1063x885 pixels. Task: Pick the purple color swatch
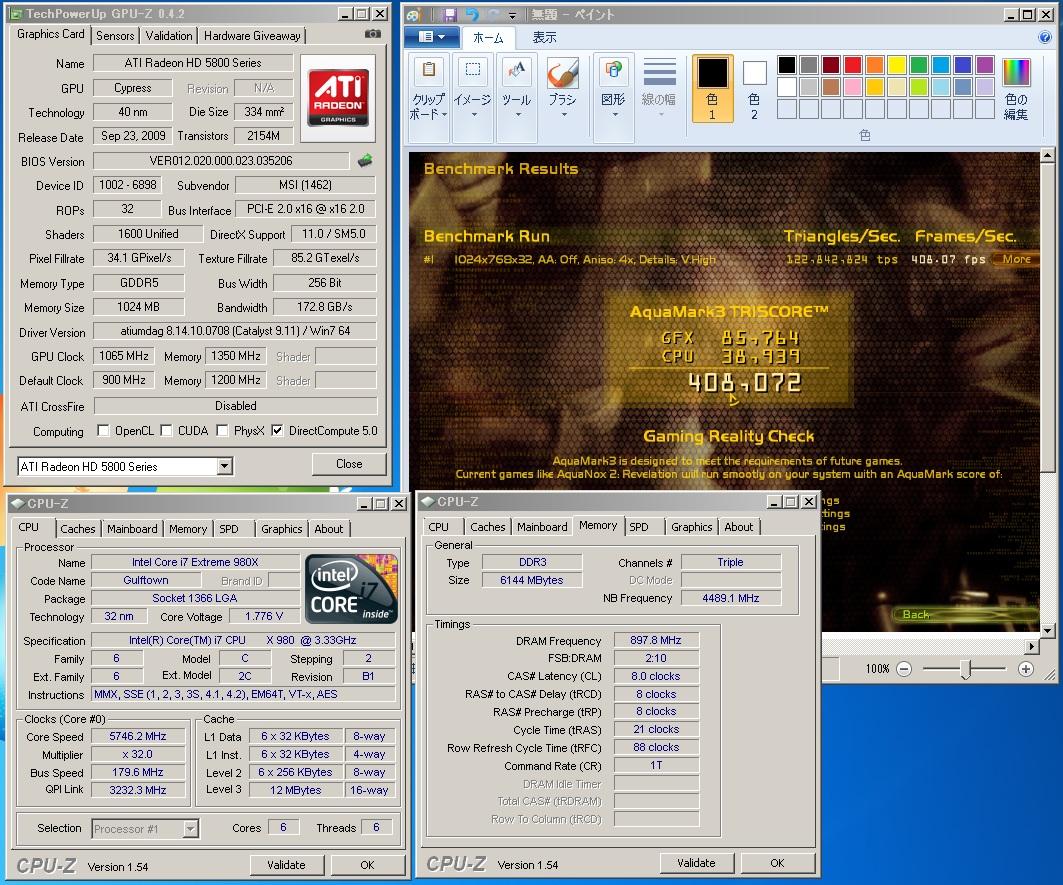tap(985, 64)
